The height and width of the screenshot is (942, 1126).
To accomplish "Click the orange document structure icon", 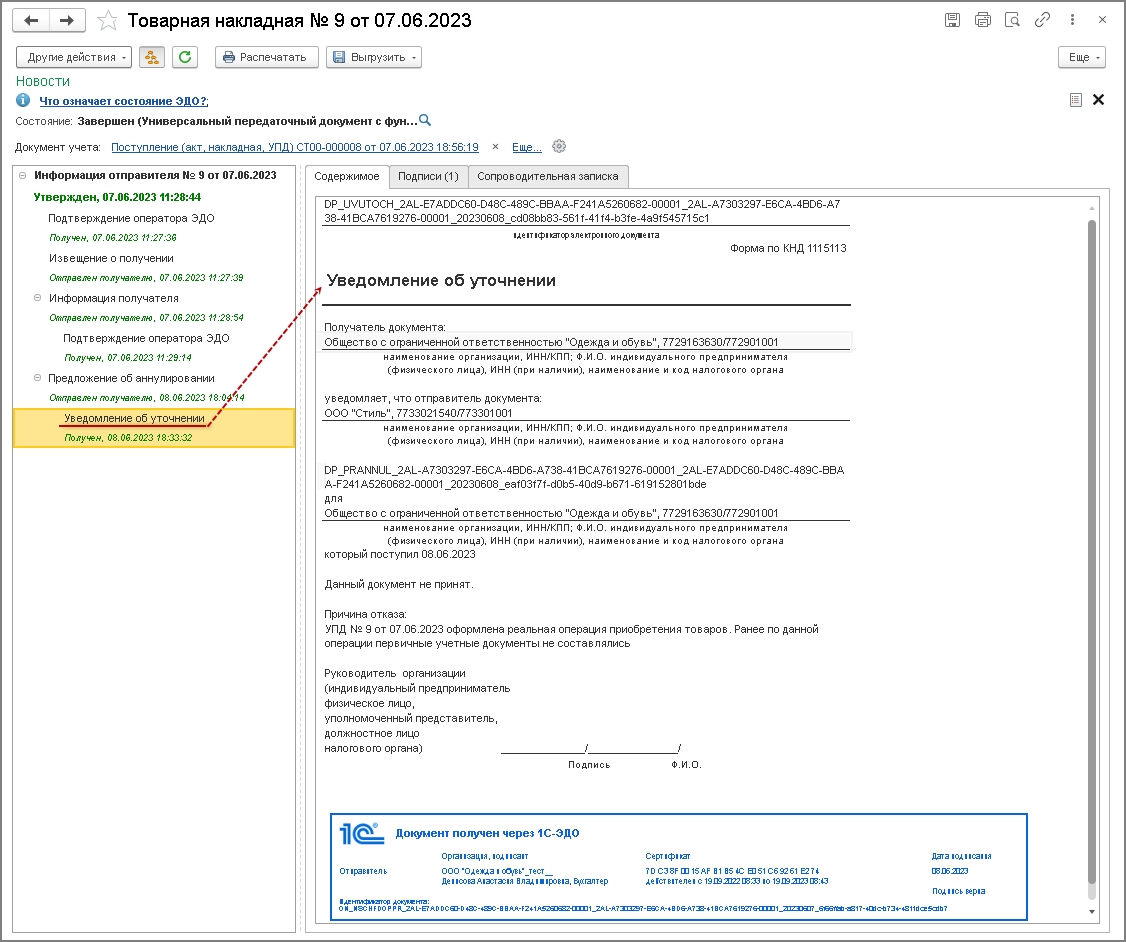I will [x=152, y=57].
